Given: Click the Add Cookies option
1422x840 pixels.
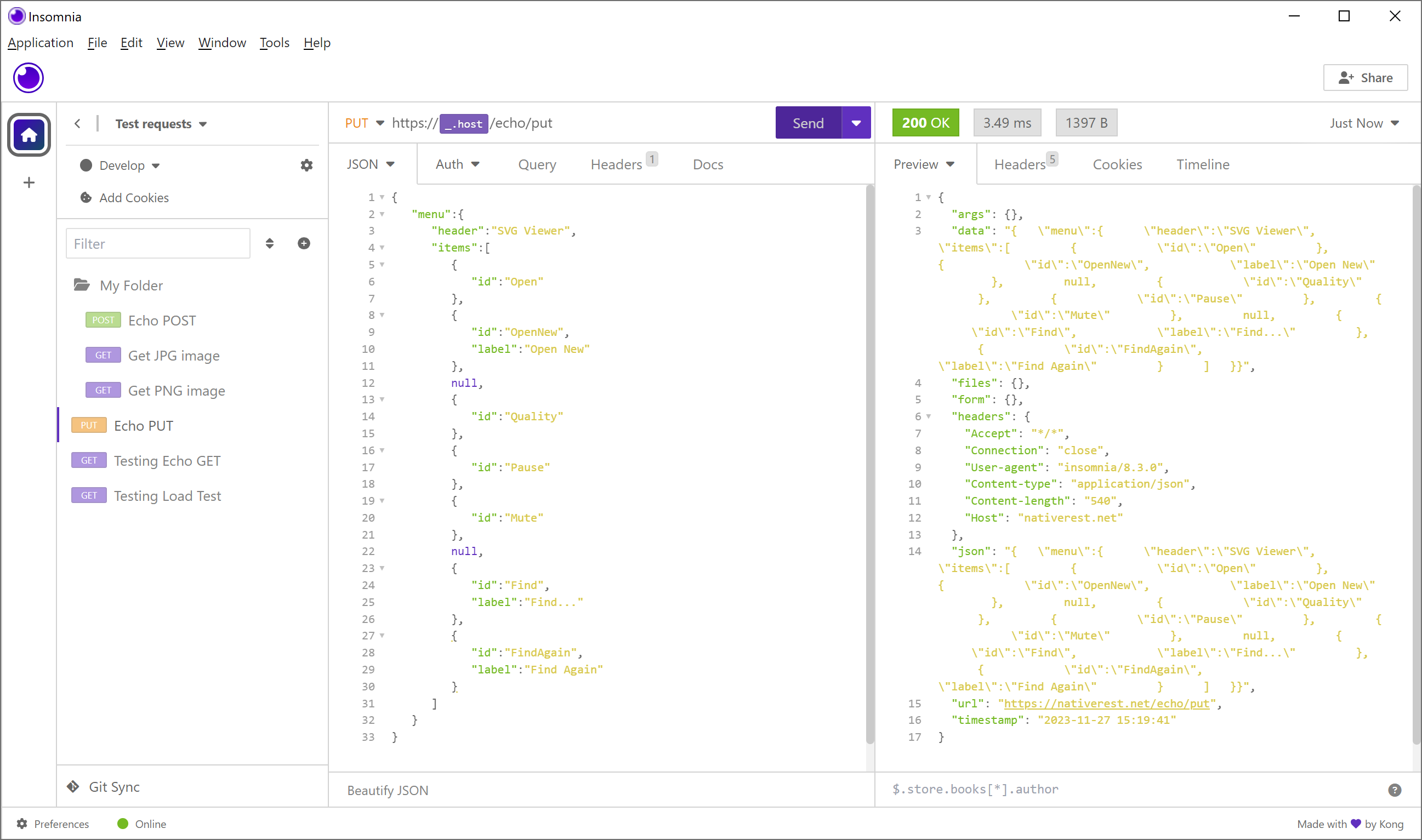Looking at the screenshot, I should pyautogui.click(x=134, y=197).
